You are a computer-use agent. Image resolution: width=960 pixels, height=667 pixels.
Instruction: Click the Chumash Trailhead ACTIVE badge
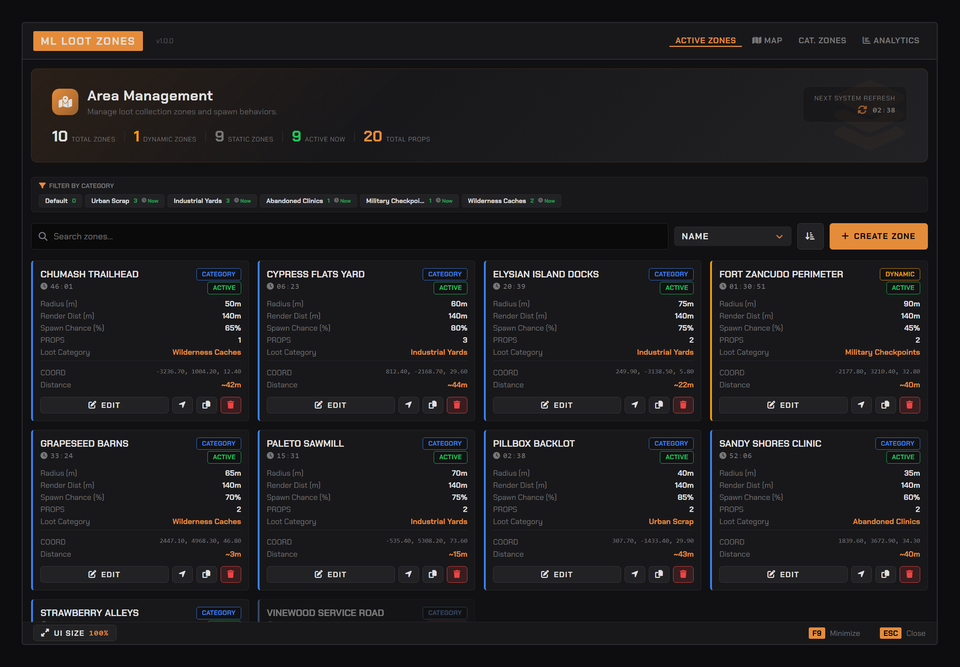224,288
